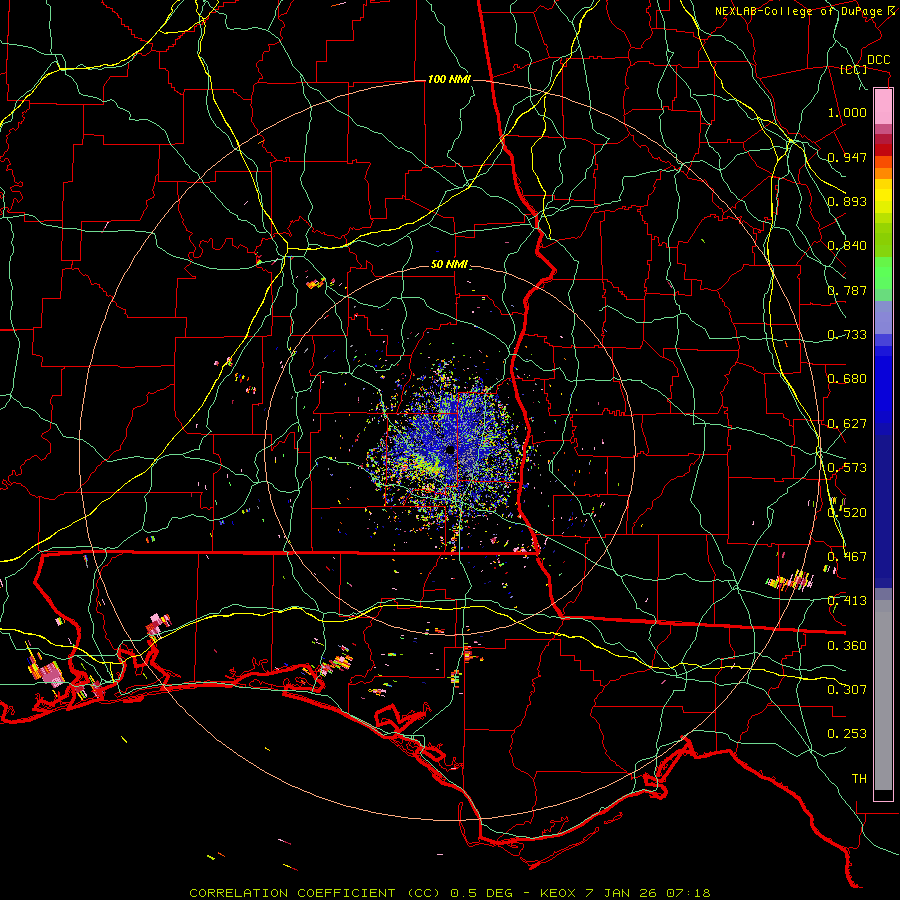Image resolution: width=900 pixels, height=900 pixels.
Task: Click the DCC legend title
Action: point(878,60)
